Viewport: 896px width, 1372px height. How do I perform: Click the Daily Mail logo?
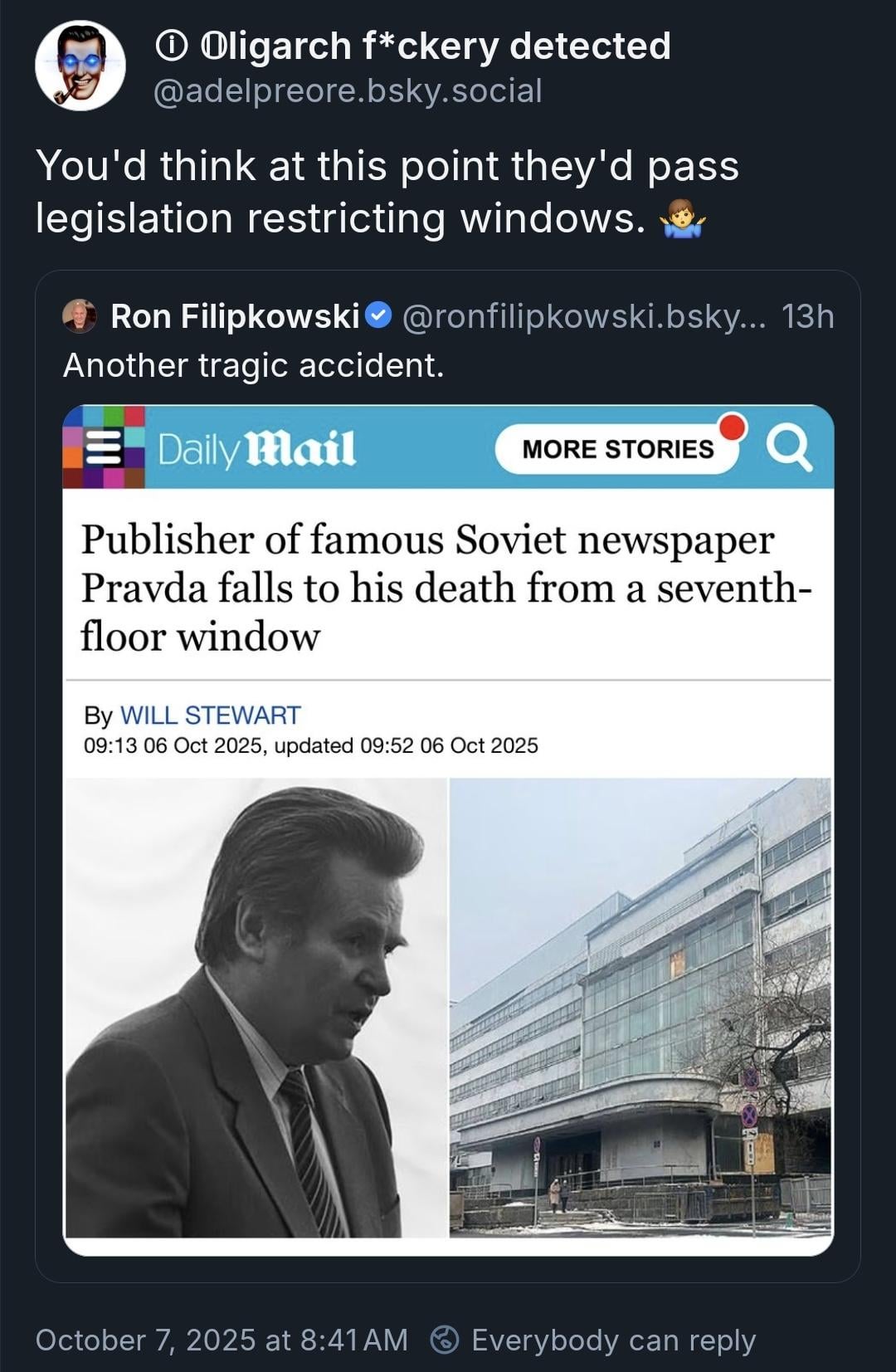[x=256, y=449]
